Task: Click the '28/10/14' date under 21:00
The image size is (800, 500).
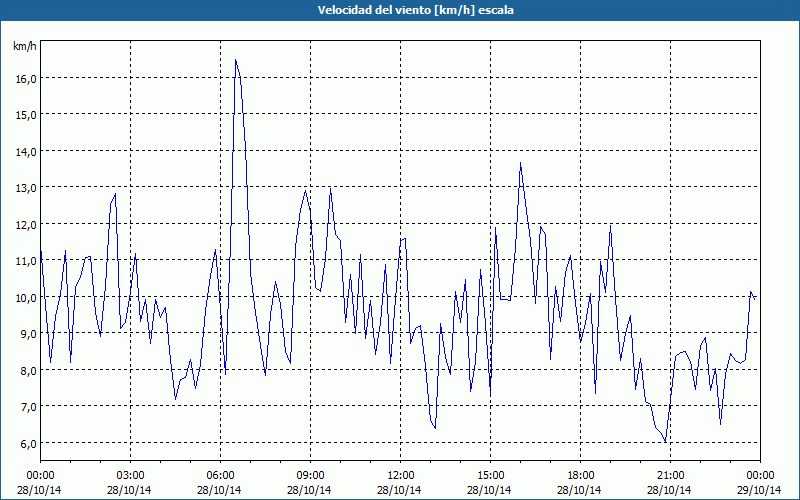Action: click(669, 490)
